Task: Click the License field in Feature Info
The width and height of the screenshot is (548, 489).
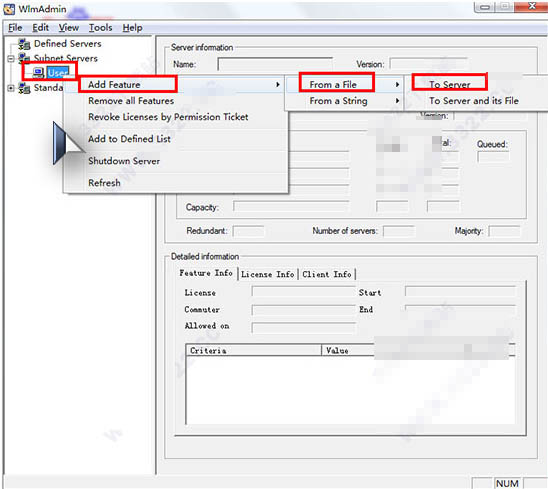Action: coord(303,292)
